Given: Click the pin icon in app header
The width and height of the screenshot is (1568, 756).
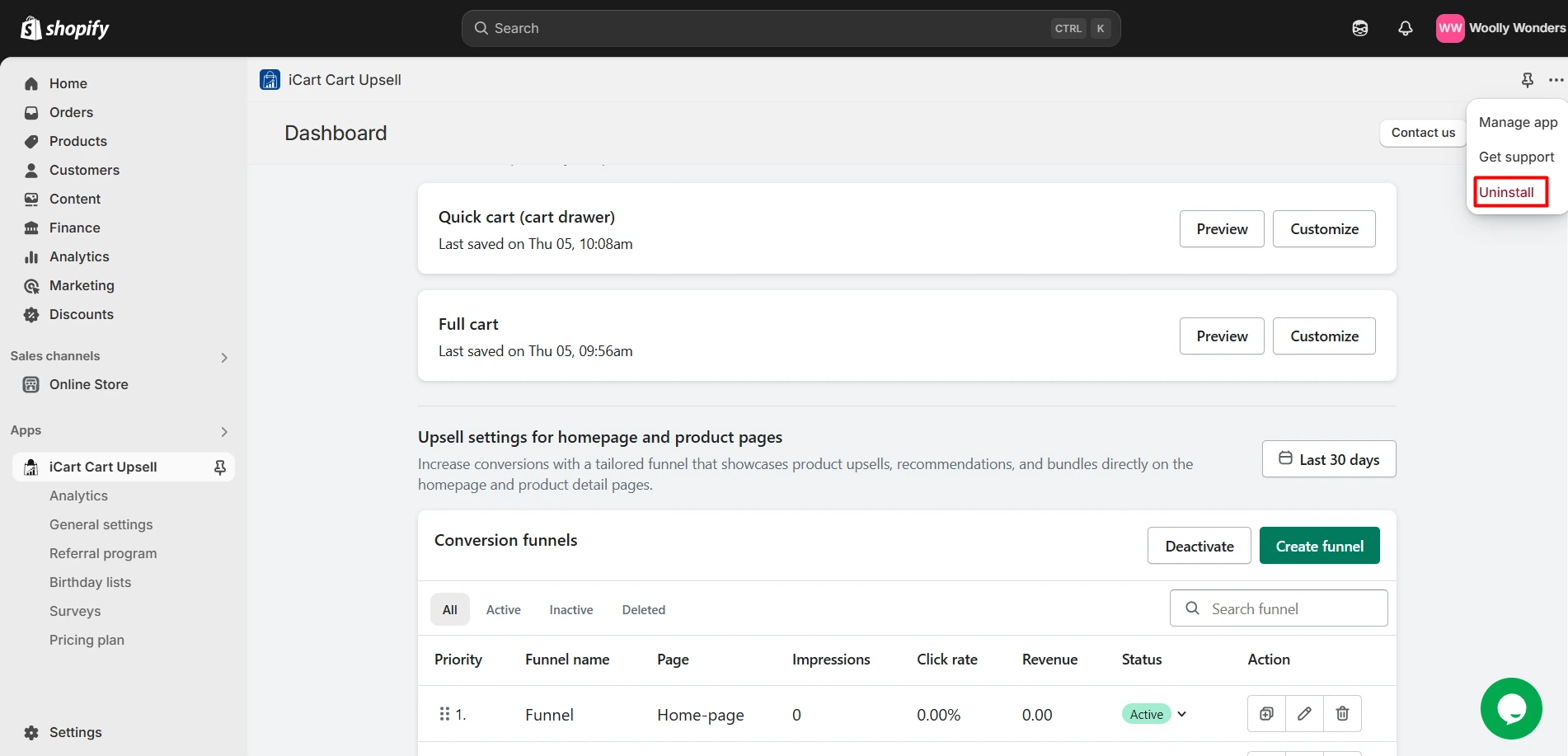Looking at the screenshot, I should [1528, 80].
